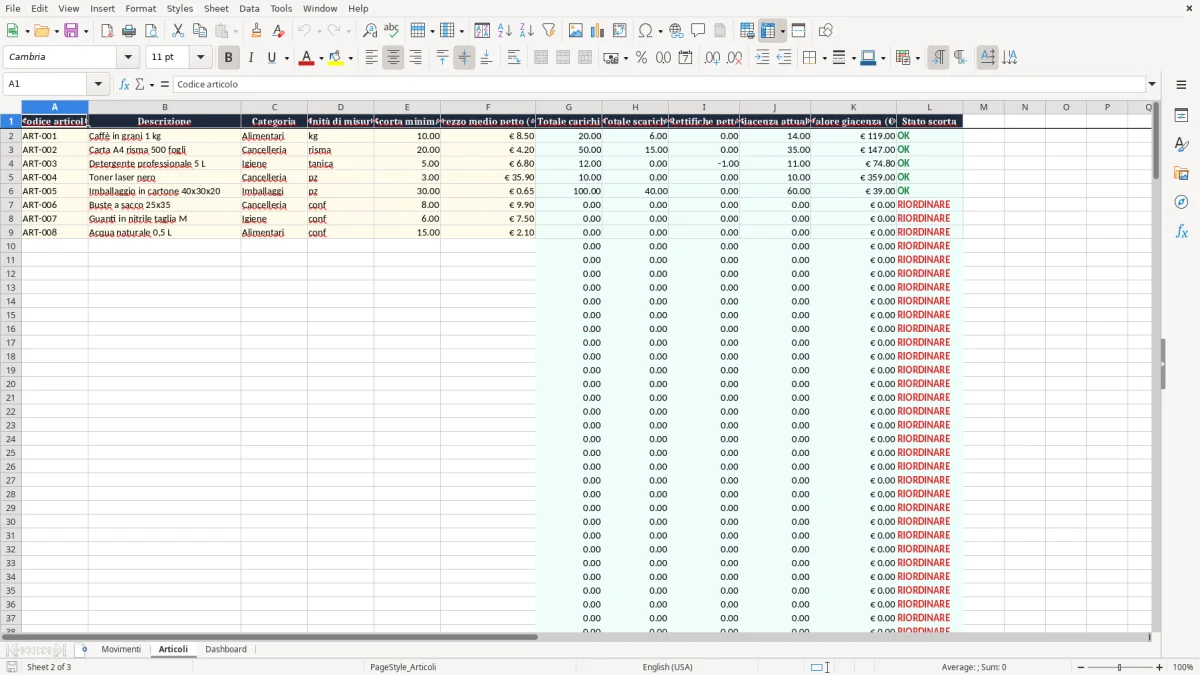The width and height of the screenshot is (1200, 675).
Task: Open Draw Functions shapes icon
Action: coord(826,31)
